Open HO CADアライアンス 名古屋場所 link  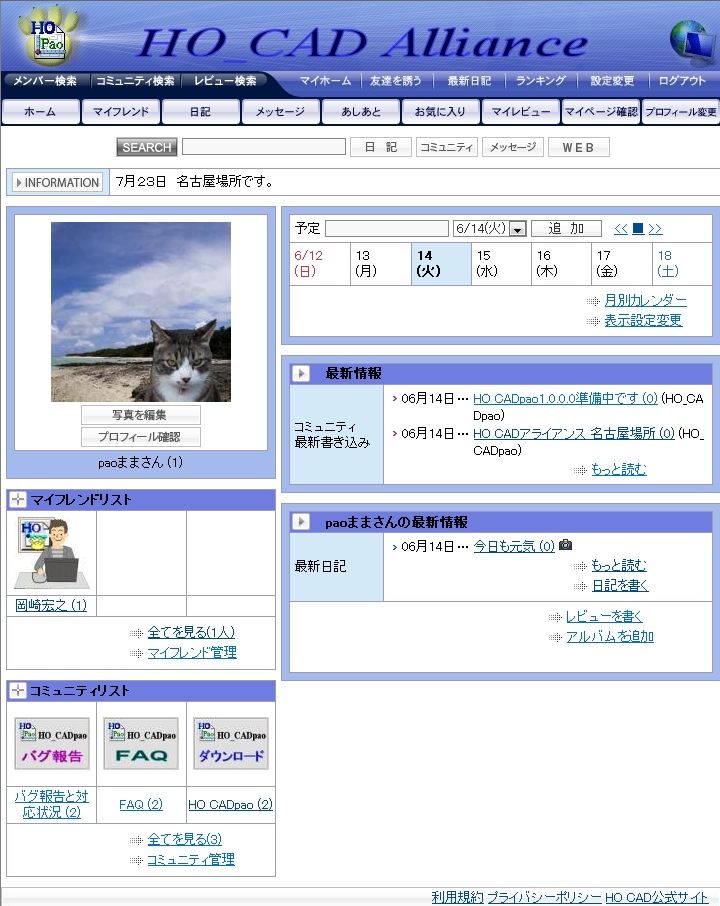point(573,433)
